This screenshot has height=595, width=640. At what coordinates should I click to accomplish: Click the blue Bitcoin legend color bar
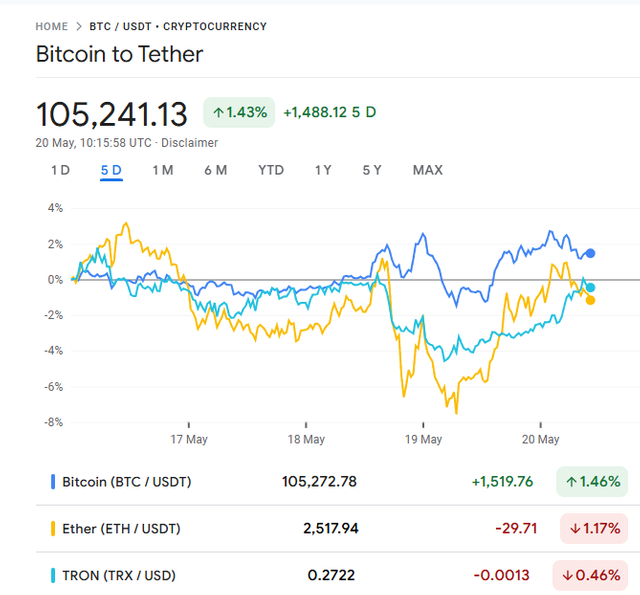click(x=53, y=481)
